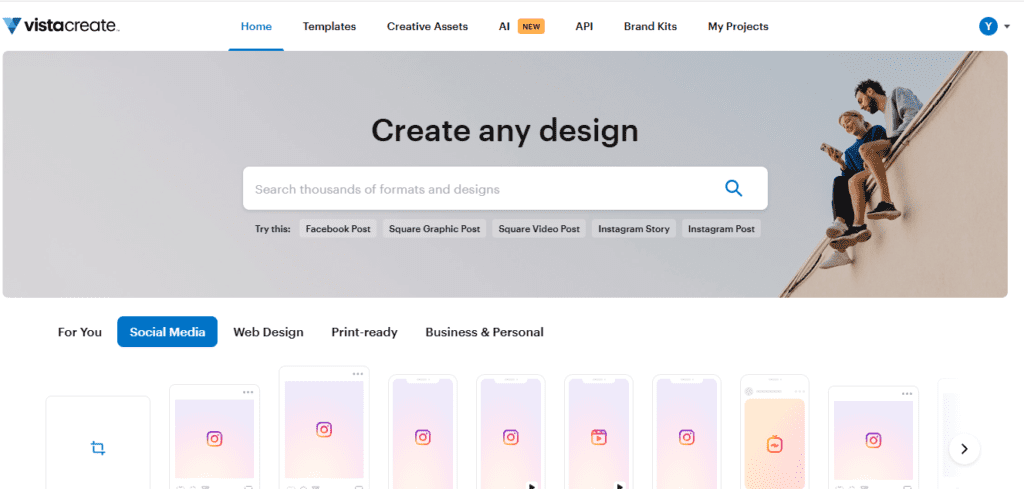Choose the Square Graphic Post suggestion

[434, 229]
